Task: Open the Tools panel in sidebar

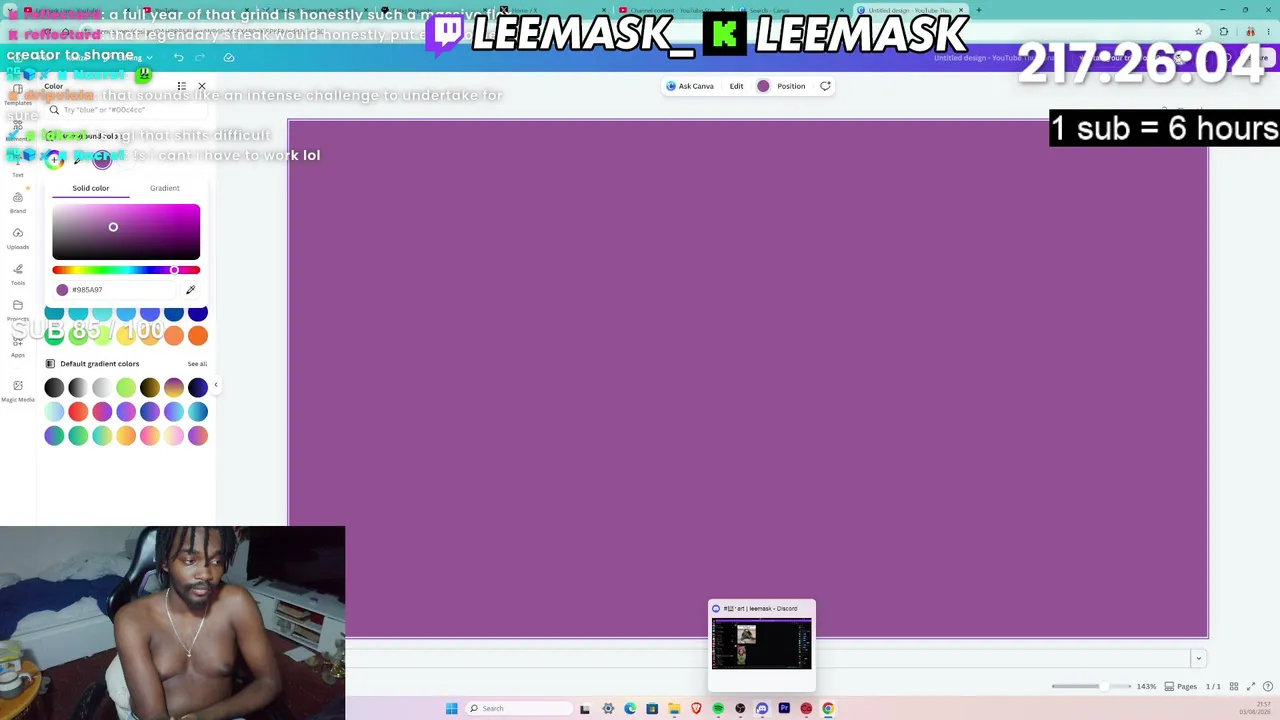Action: click(x=18, y=274)
